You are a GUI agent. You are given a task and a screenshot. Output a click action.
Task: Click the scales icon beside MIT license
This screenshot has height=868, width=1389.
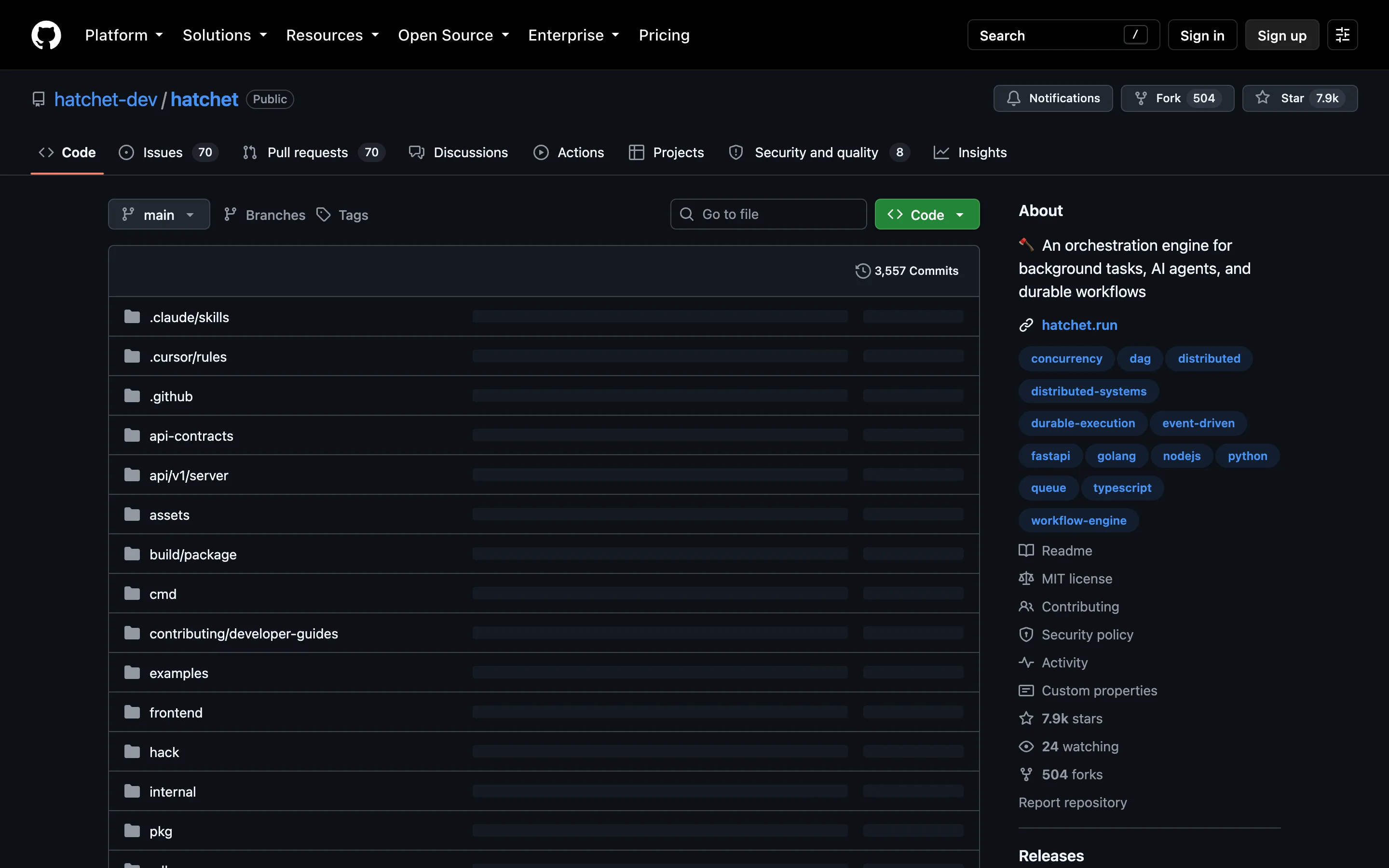[1026, 579]
